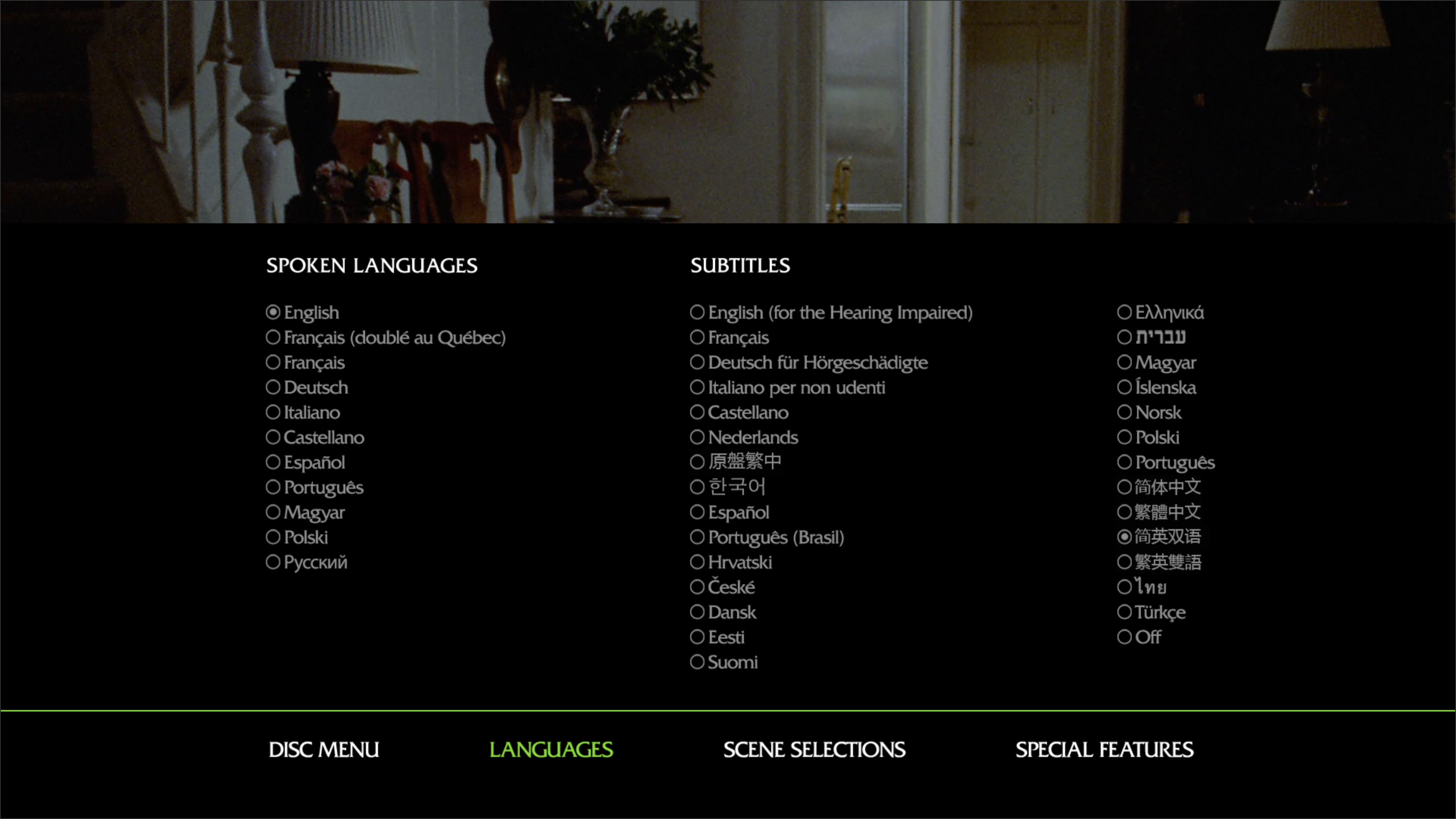Enable Polski subtitle option

click(1124, 437)
